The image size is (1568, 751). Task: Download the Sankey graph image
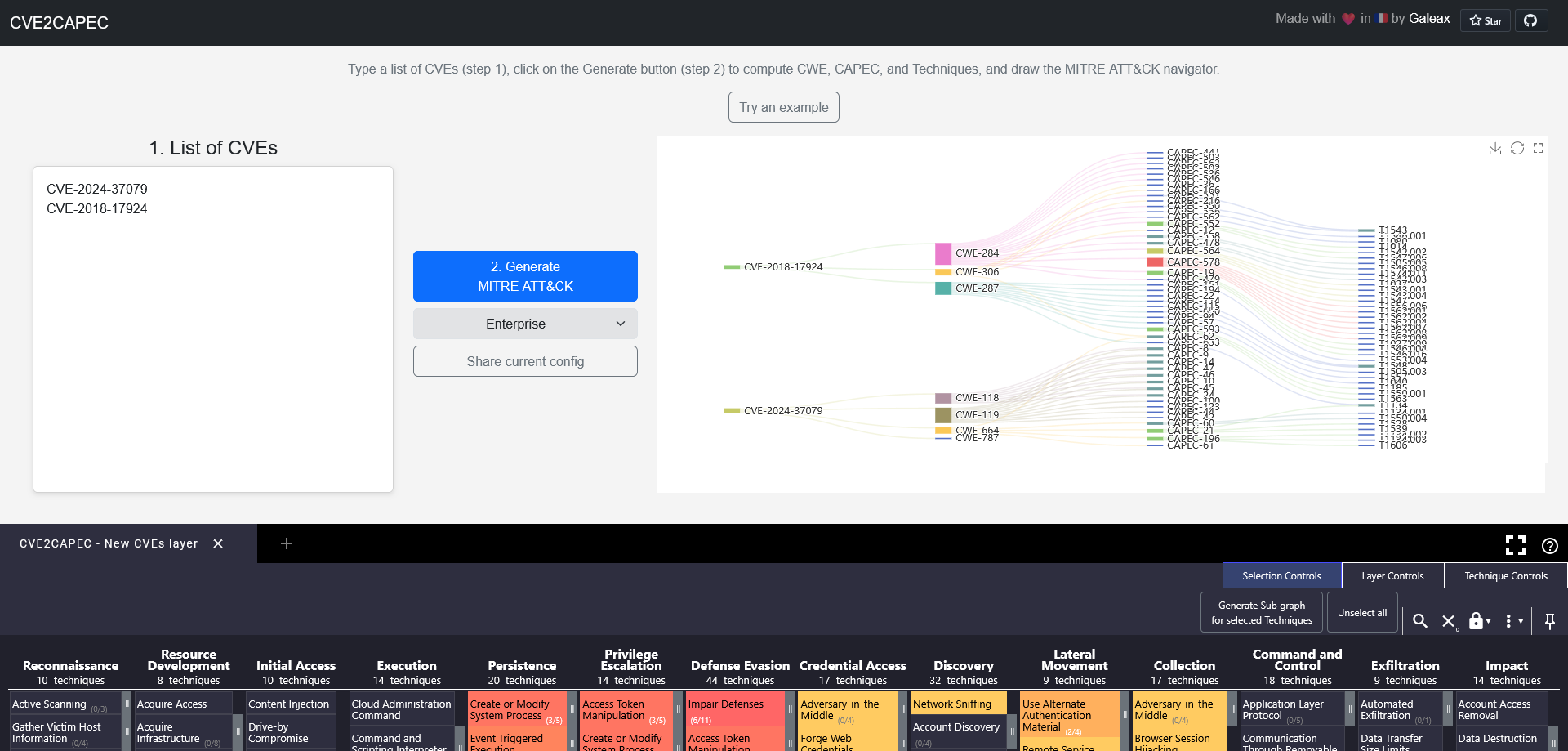click(1495, 148)
